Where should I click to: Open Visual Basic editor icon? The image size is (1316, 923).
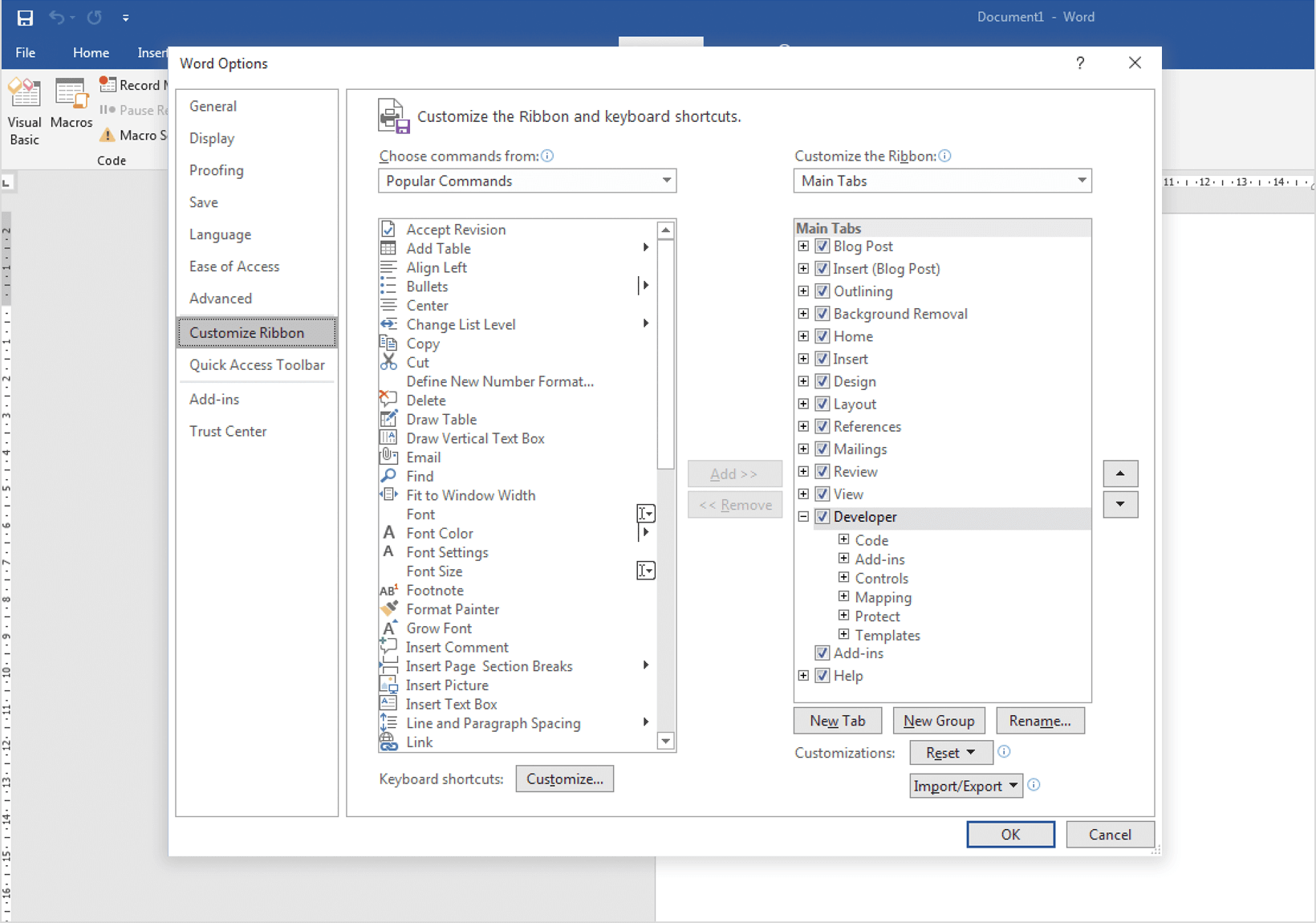pyautogui.click(x=25, y=94)
